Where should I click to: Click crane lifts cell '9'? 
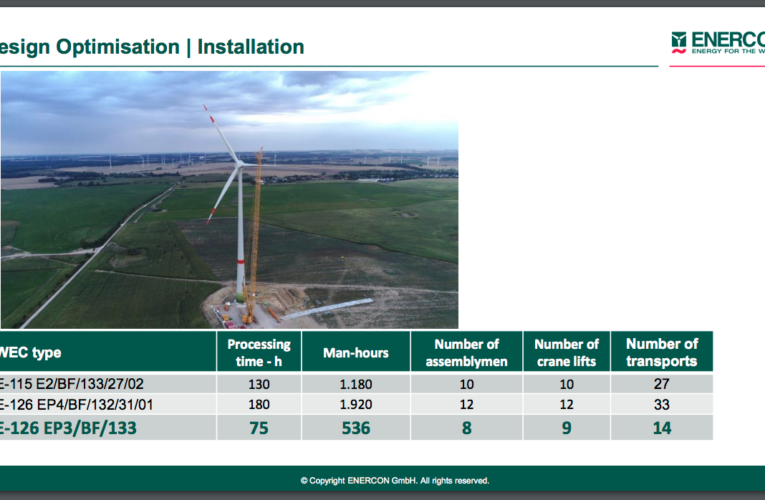click(566, 428)
